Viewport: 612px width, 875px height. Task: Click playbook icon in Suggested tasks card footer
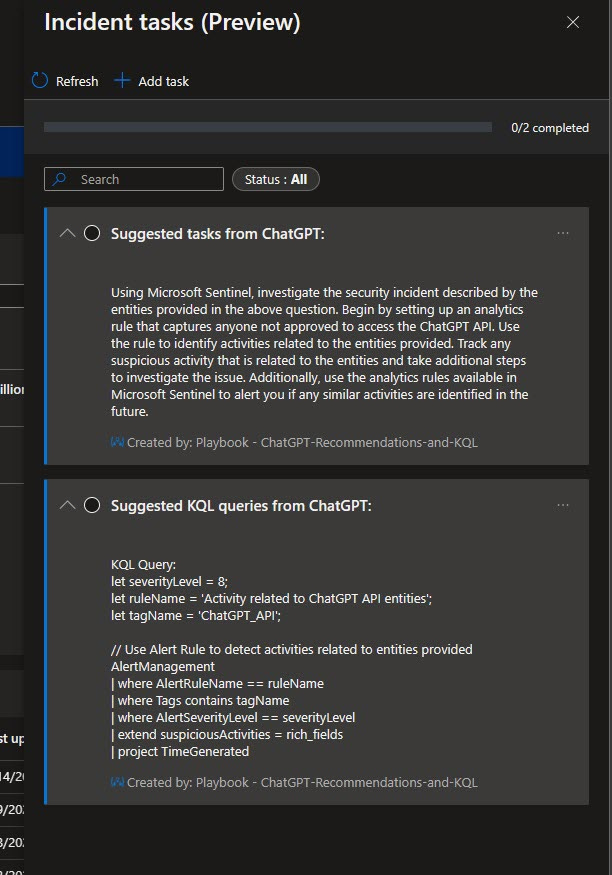click(x=117, y=443)
